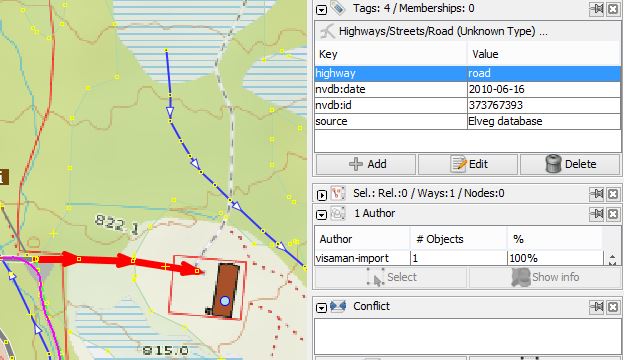625x360 pixels.
Task: Click the highway preset icon
Action: (x=328, y=31)
